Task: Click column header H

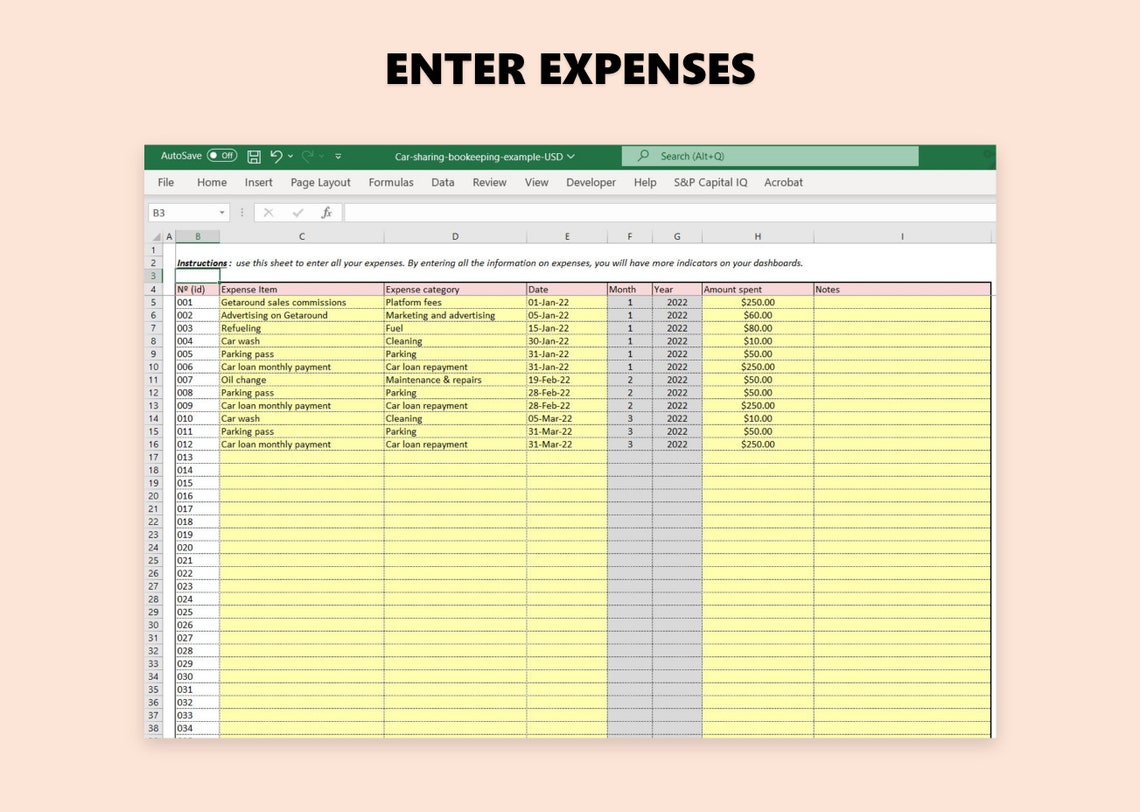Action: (757, 236)
